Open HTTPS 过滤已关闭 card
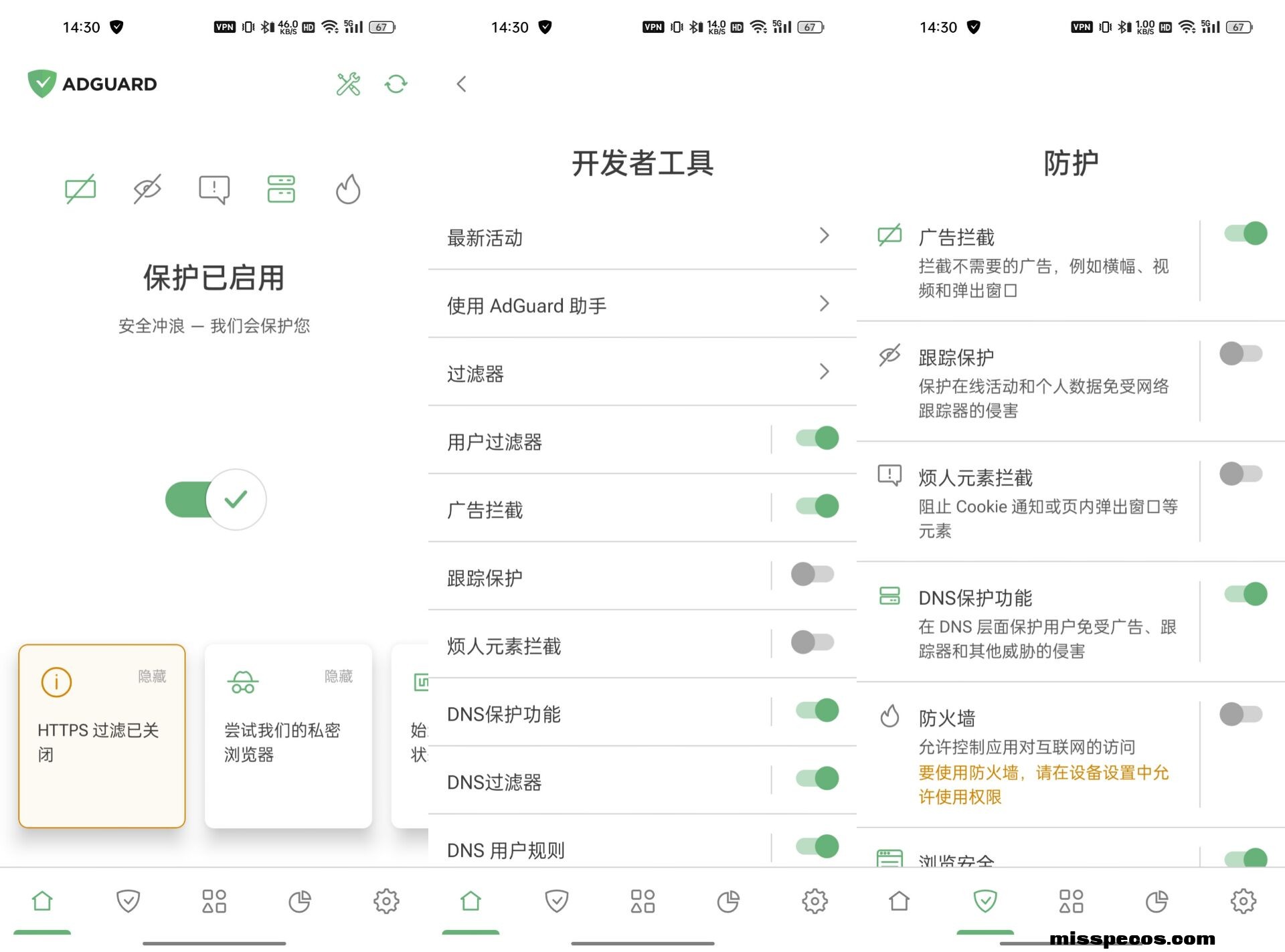 click(x=102, y=736)
